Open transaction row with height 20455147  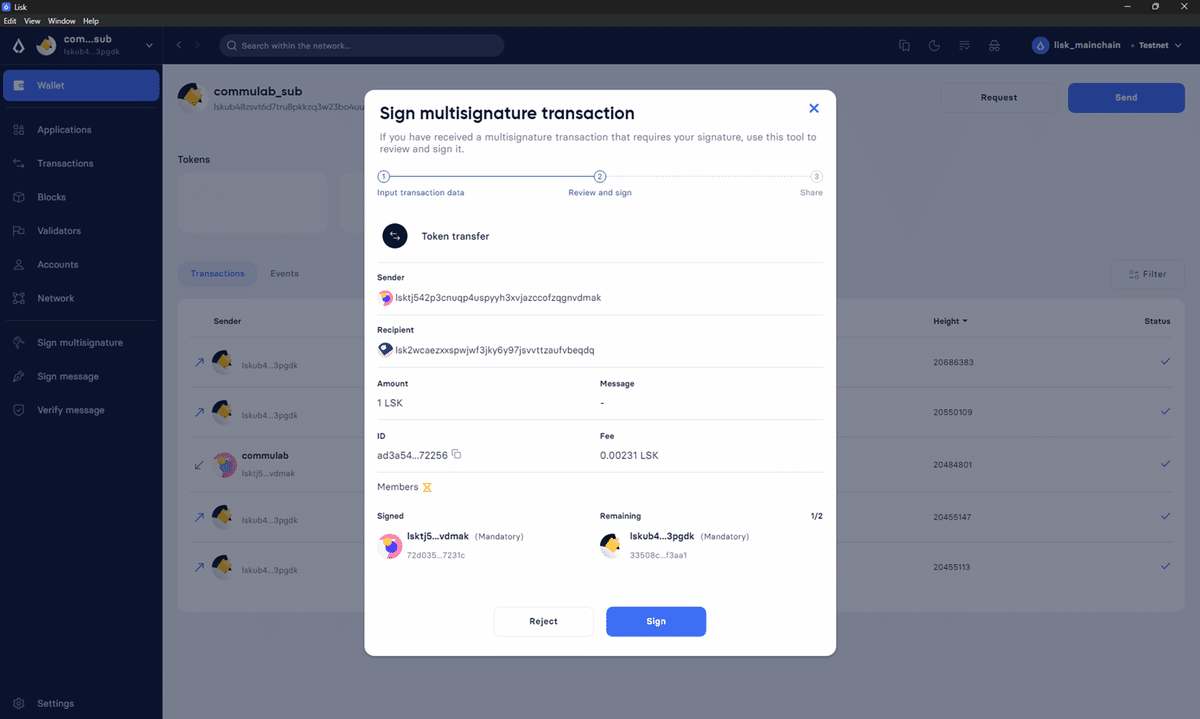[x=680, y=516]
